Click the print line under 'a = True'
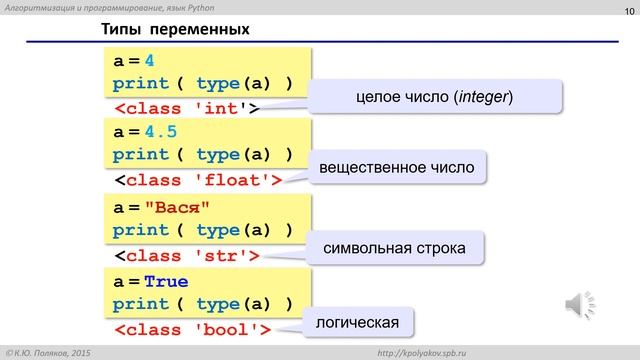The height and width of the screenshot is (360, 640). pos(203,304)
